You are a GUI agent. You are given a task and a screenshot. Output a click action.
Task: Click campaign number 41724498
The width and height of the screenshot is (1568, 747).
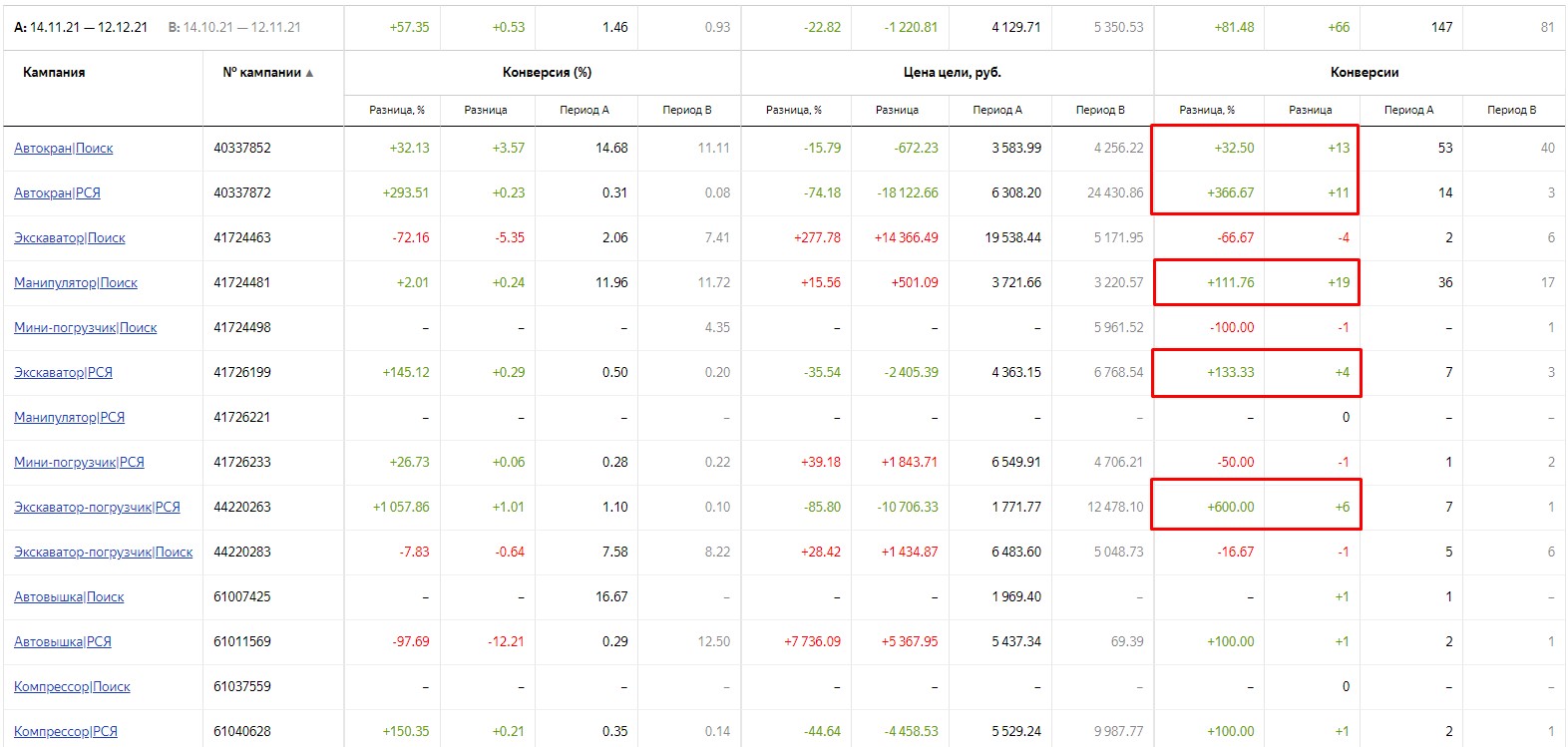pos(242,327)
